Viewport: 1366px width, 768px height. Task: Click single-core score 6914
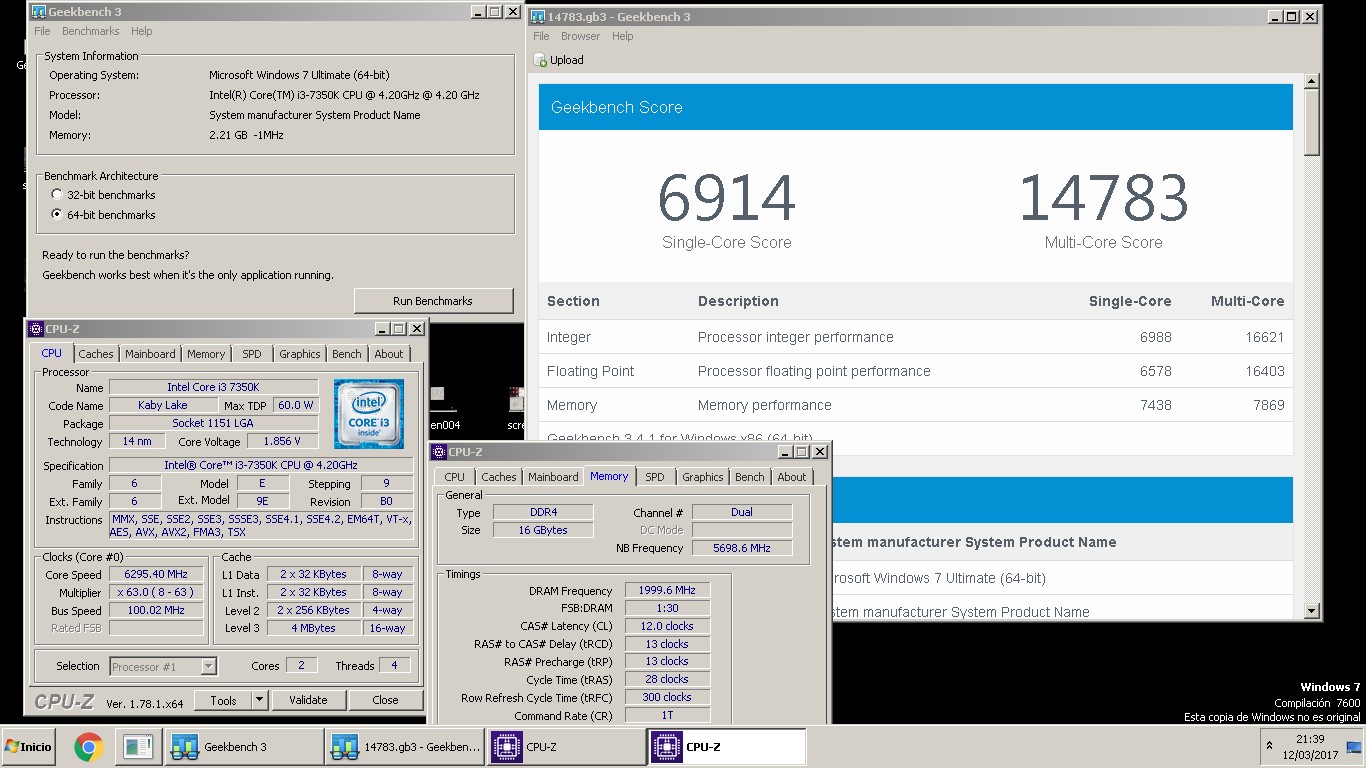[727, 198]
